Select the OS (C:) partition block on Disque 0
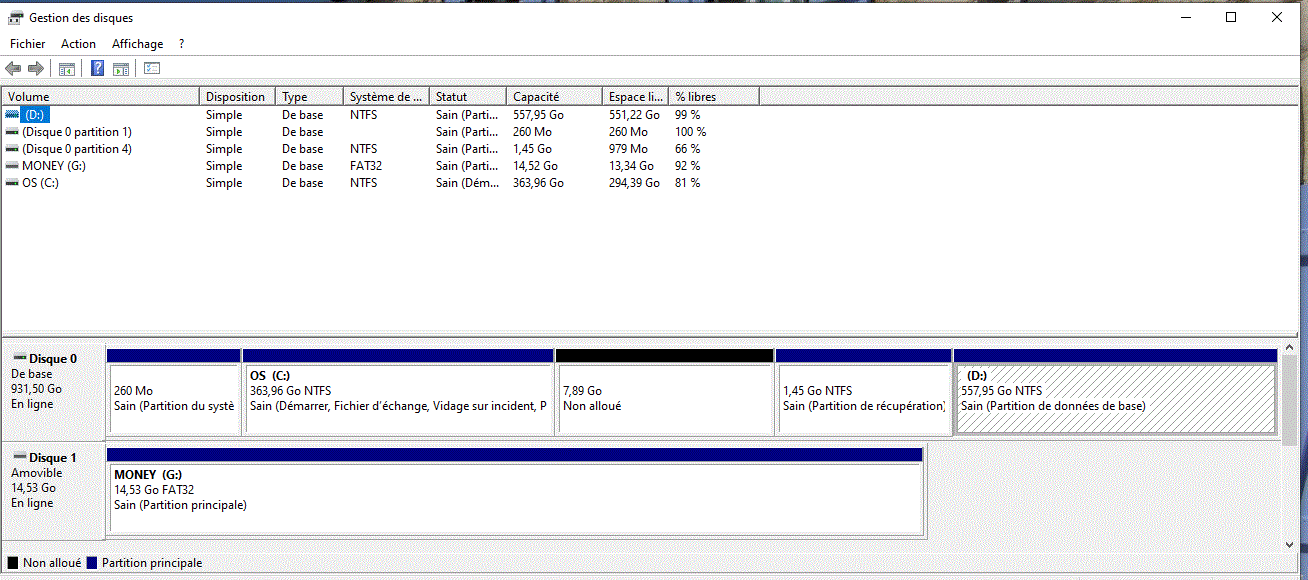This screenshot has width=1308, height=580. coord(398,392)
